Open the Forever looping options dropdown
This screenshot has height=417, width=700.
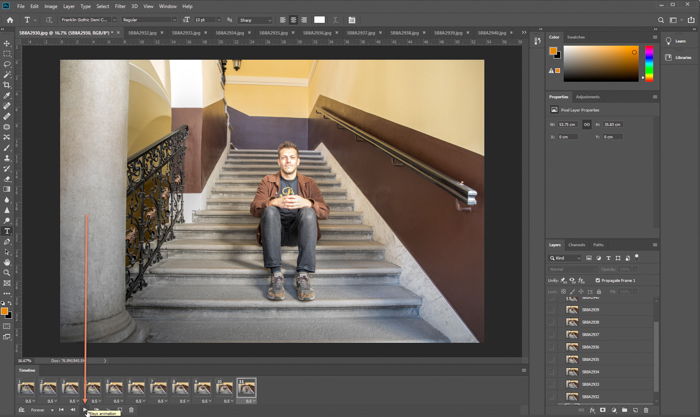40,409
